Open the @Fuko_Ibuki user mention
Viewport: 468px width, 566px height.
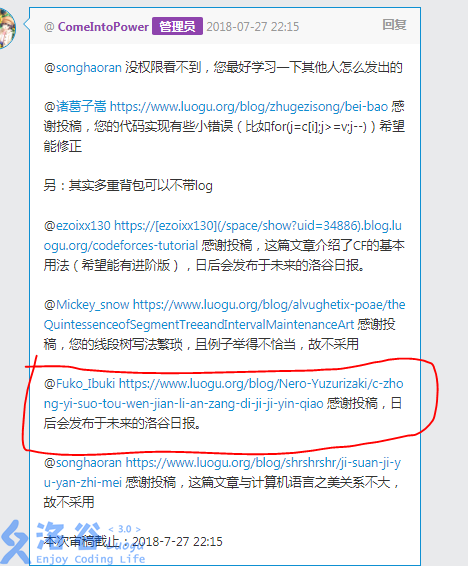[79, 384]
